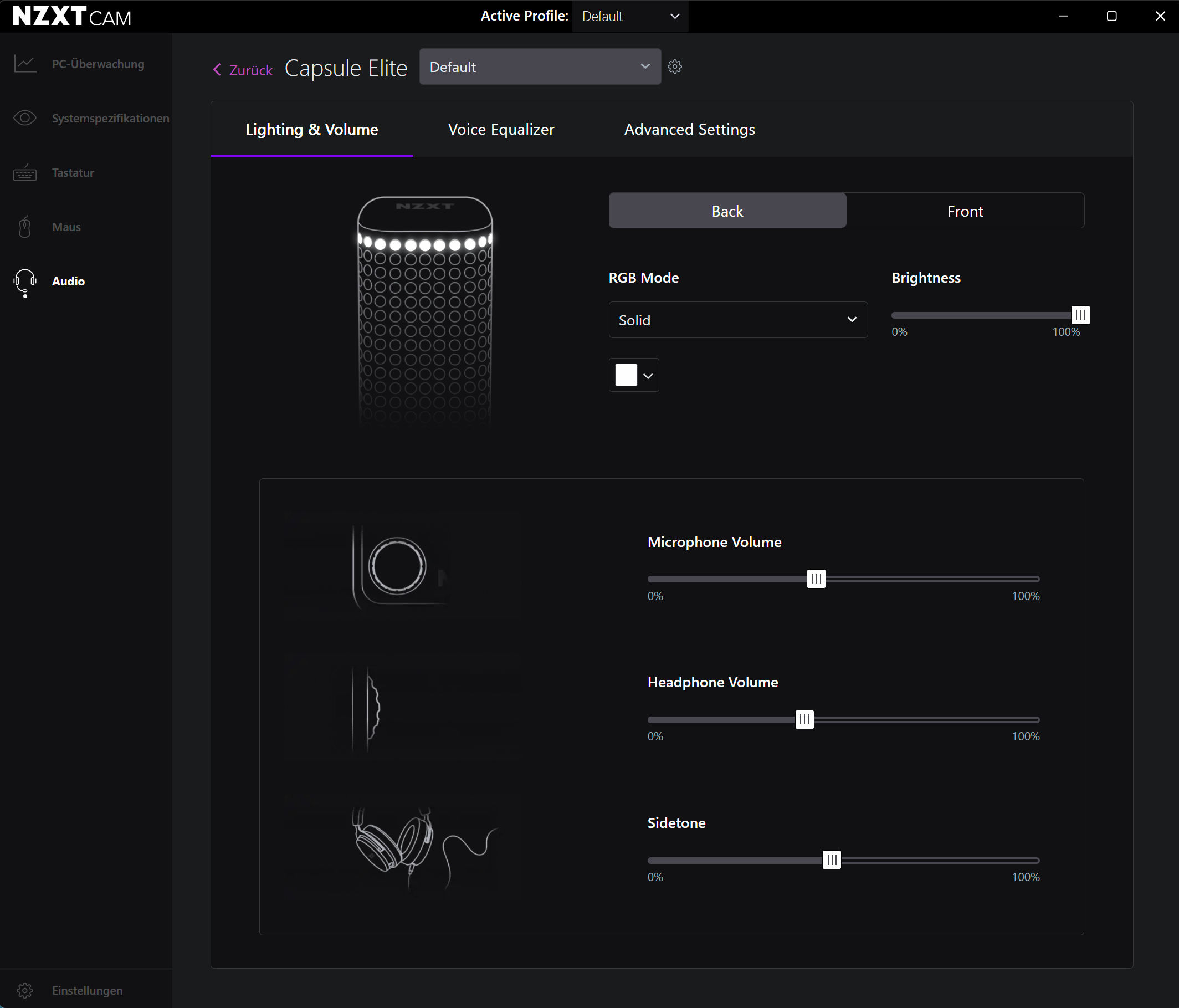Screen dimensions: 1179x1008
Task: Switch to Back lighting zone
Action: pos(727,211)
